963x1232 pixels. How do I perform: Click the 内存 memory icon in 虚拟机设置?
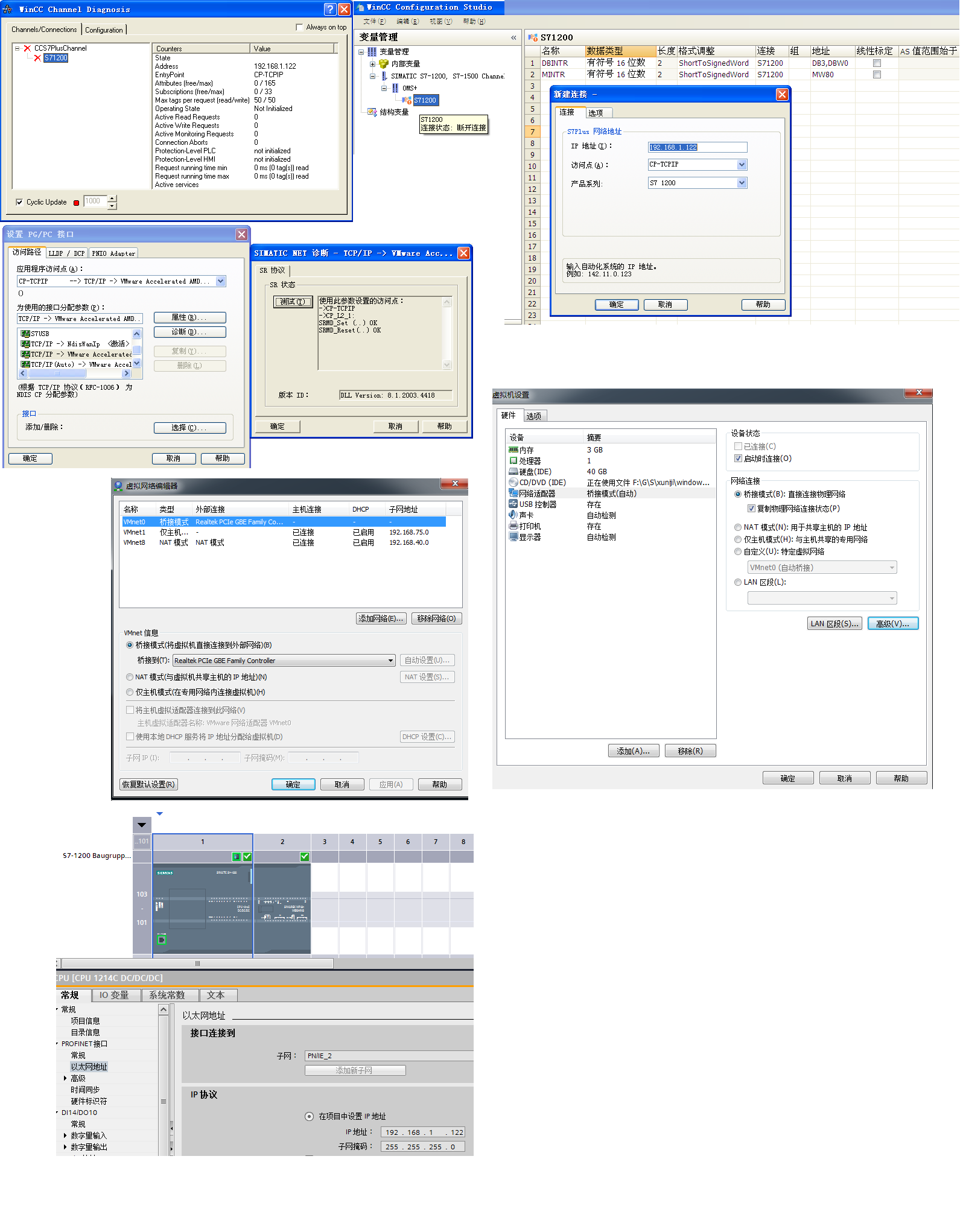point(513,450)
